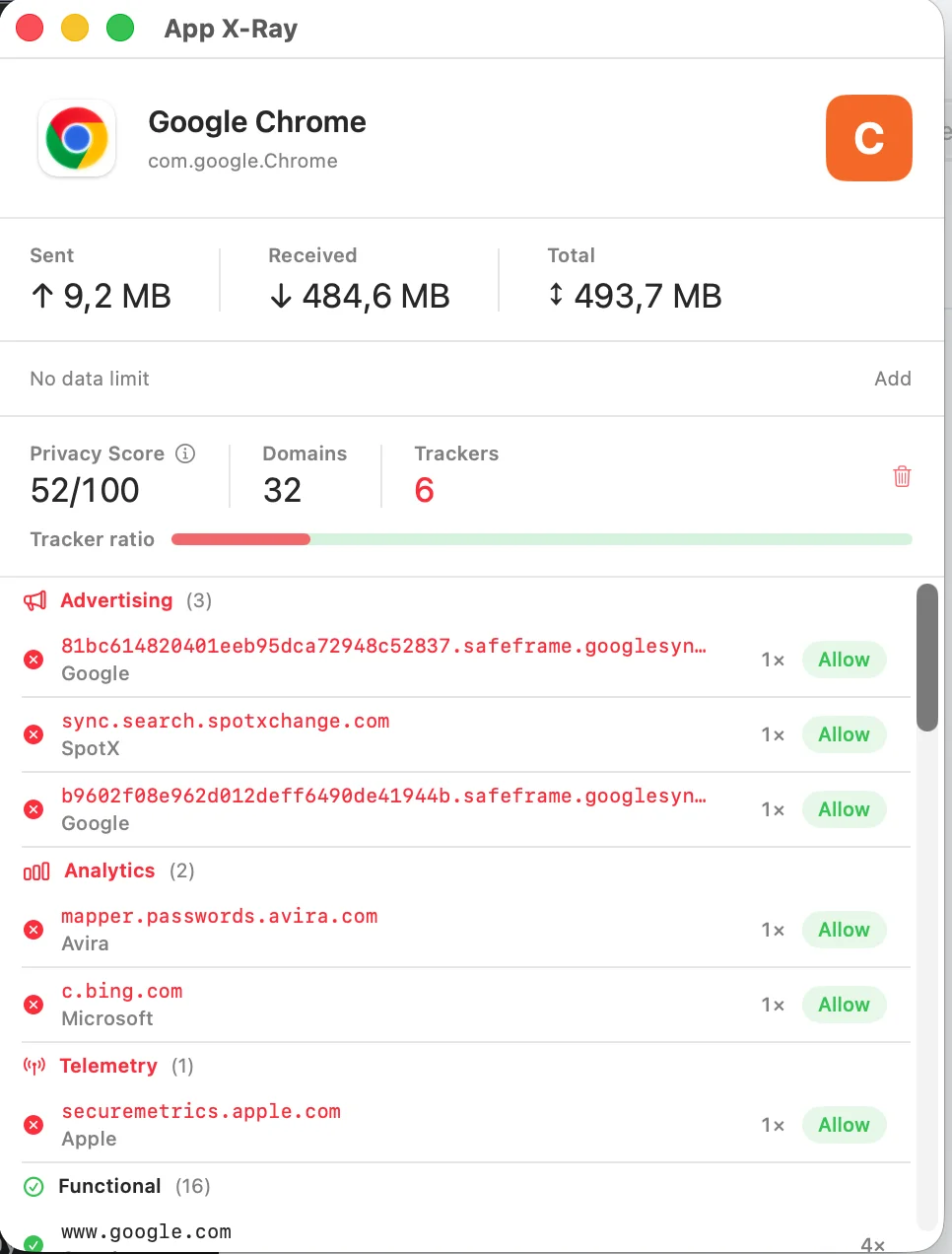Click the trash icon to clear tracker data
The image size is (952, 1254).
(x=902, y=476)
